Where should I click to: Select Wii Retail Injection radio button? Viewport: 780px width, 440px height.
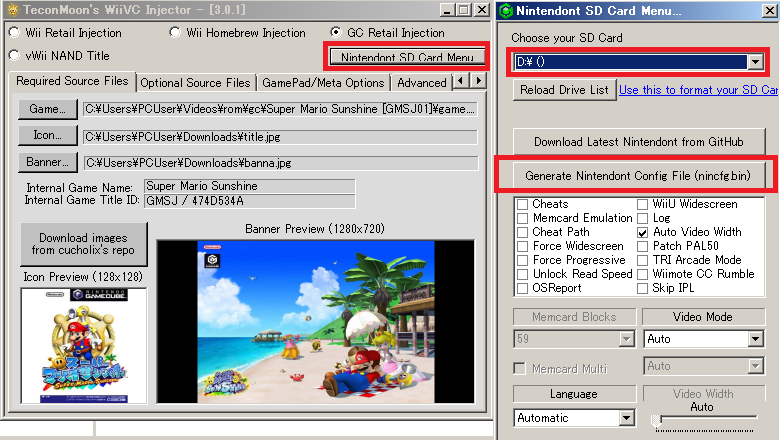pyautogui.click(x=14, y=32)
